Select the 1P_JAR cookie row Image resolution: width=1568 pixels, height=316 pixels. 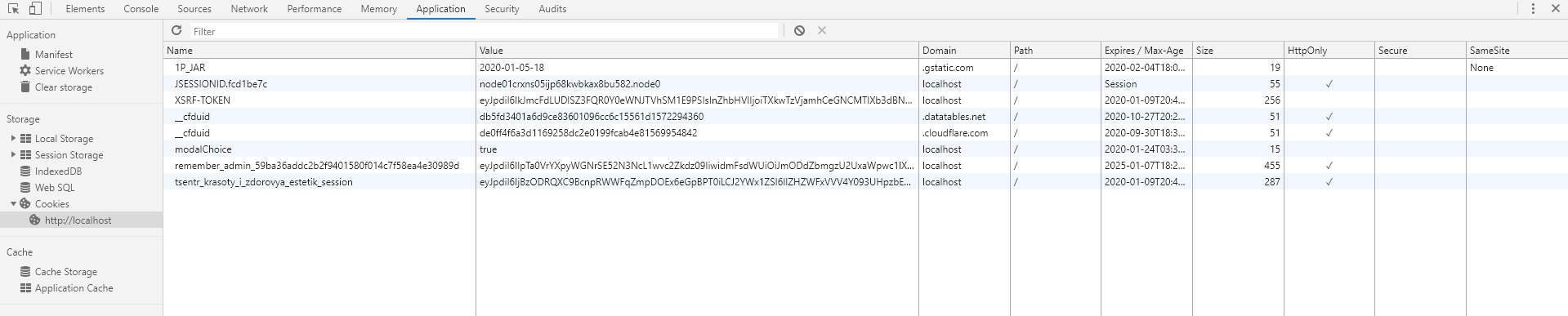865,67
